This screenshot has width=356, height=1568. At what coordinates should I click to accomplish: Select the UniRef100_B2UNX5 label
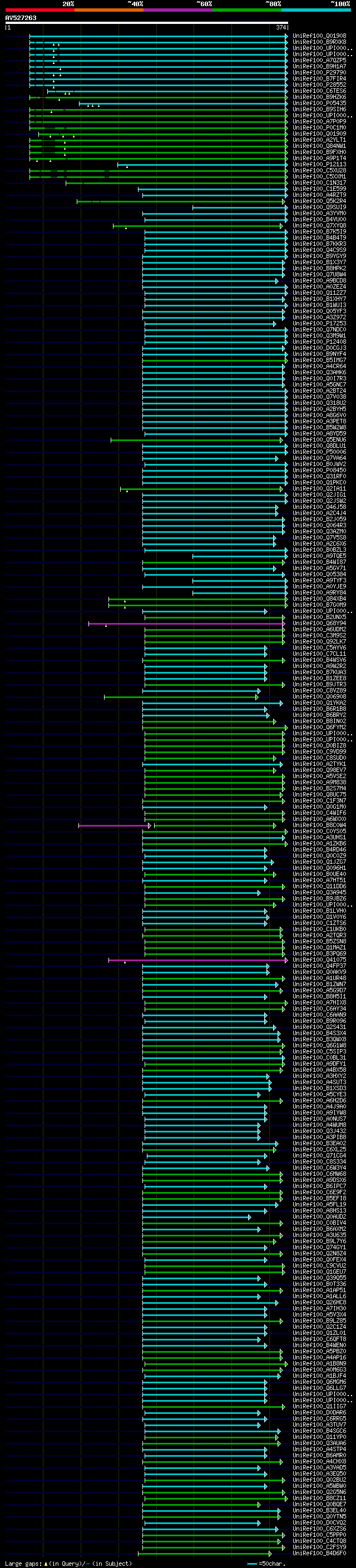click(319, 617)
